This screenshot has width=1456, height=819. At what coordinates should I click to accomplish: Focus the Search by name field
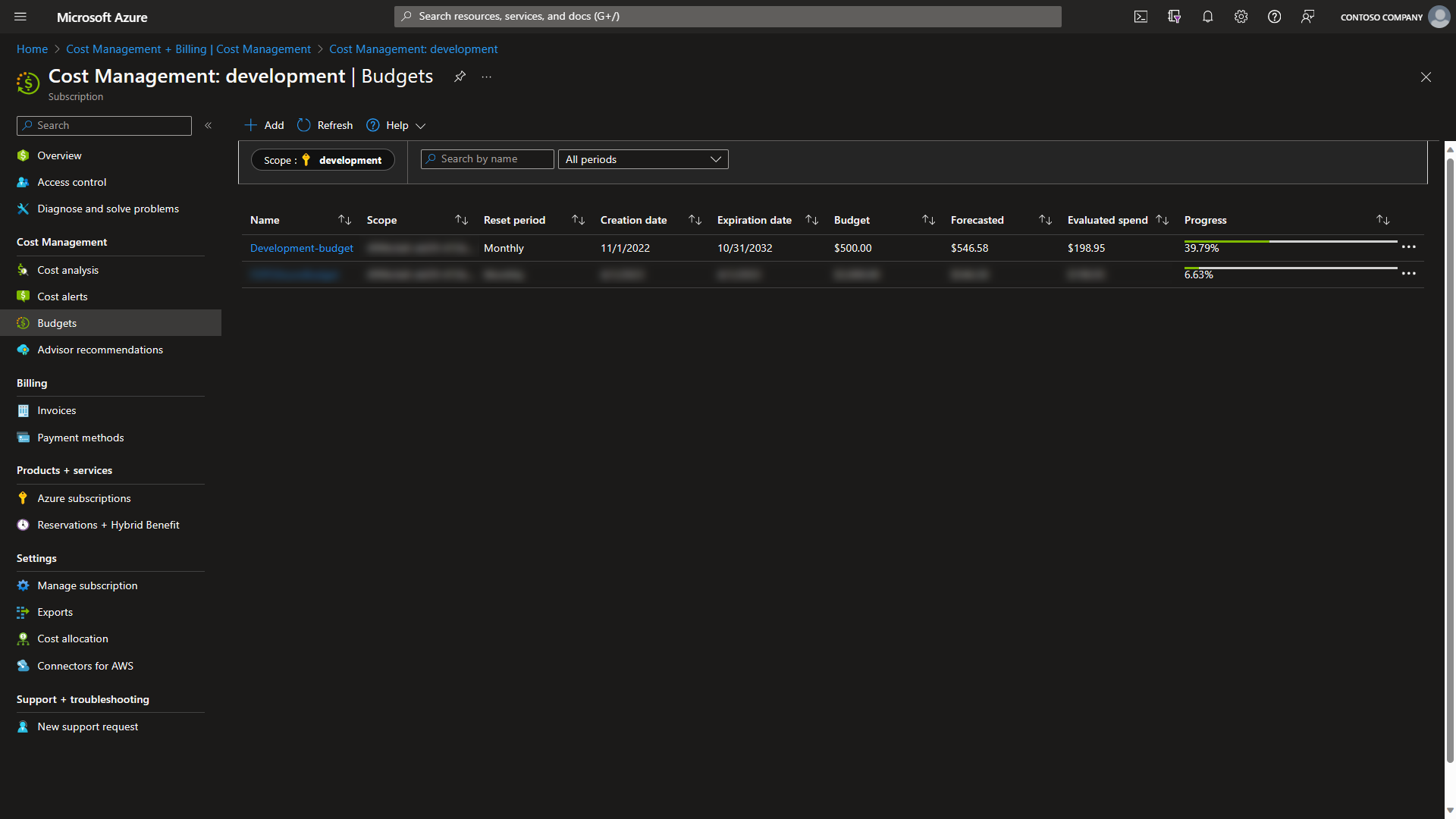[x=488, y=159]
